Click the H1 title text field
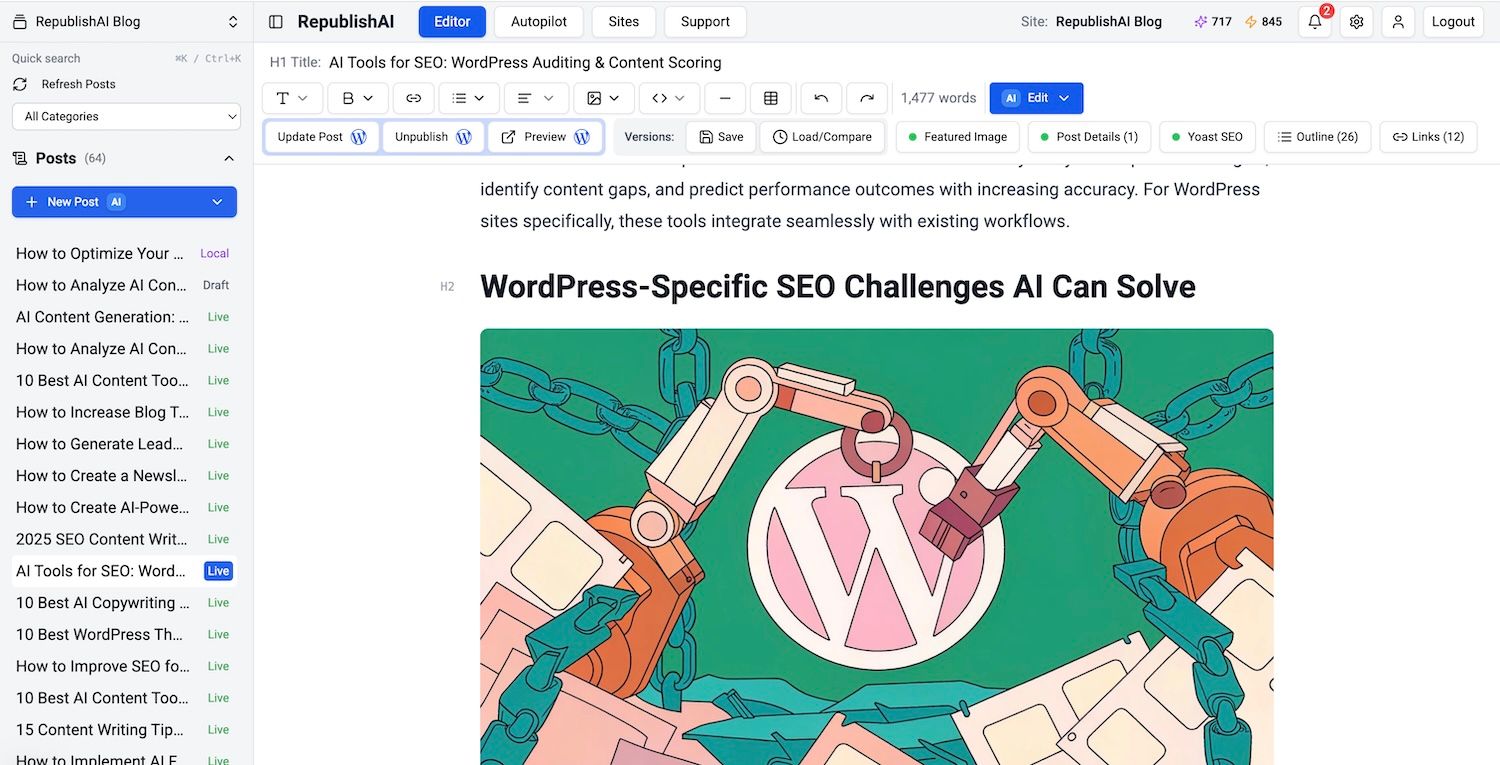 525,62
